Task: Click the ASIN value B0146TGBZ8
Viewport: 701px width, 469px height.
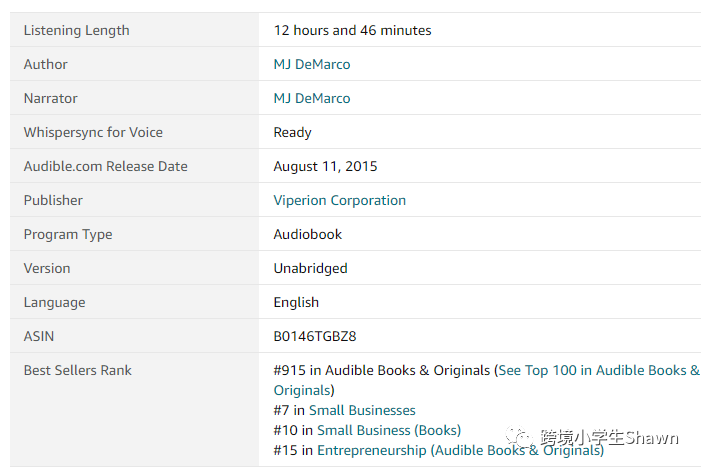Action: click(x=315, y=336)
